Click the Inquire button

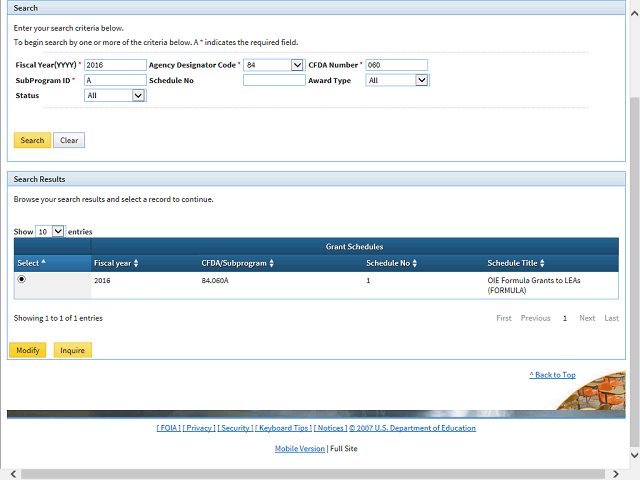coord(72,350)
